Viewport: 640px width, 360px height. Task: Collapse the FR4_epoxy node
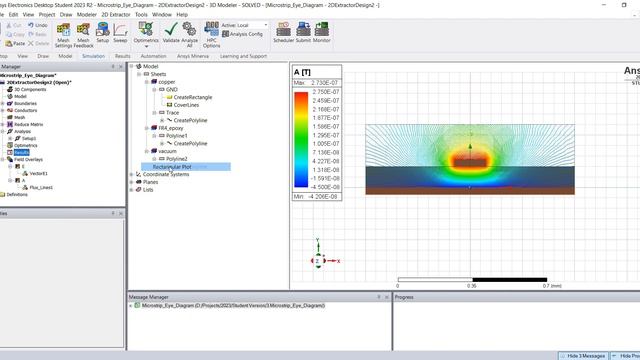pos(147,128)
